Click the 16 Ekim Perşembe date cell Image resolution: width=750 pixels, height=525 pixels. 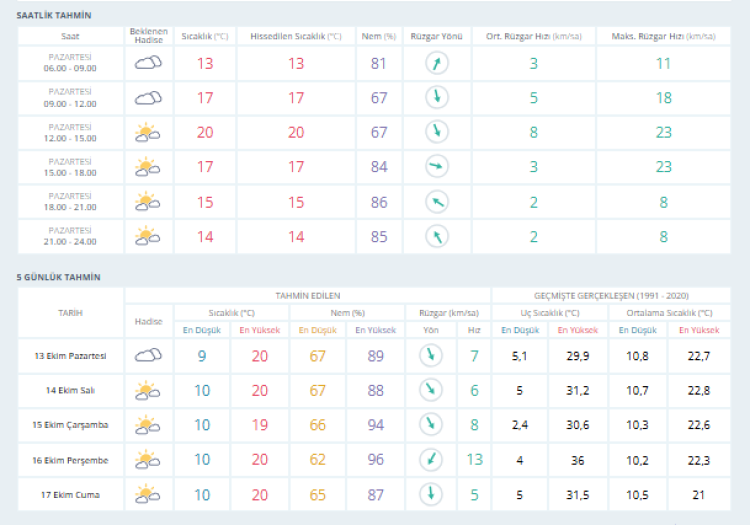pos(70,459)
